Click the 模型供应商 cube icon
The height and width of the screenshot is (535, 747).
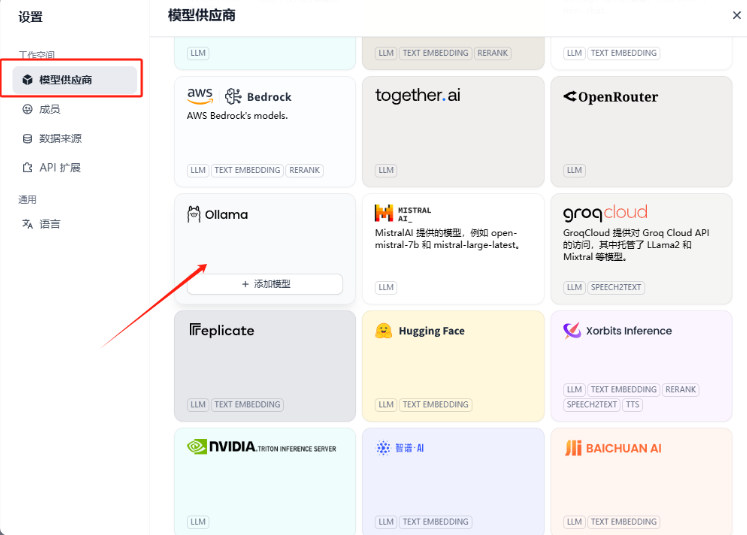(28, 80)
